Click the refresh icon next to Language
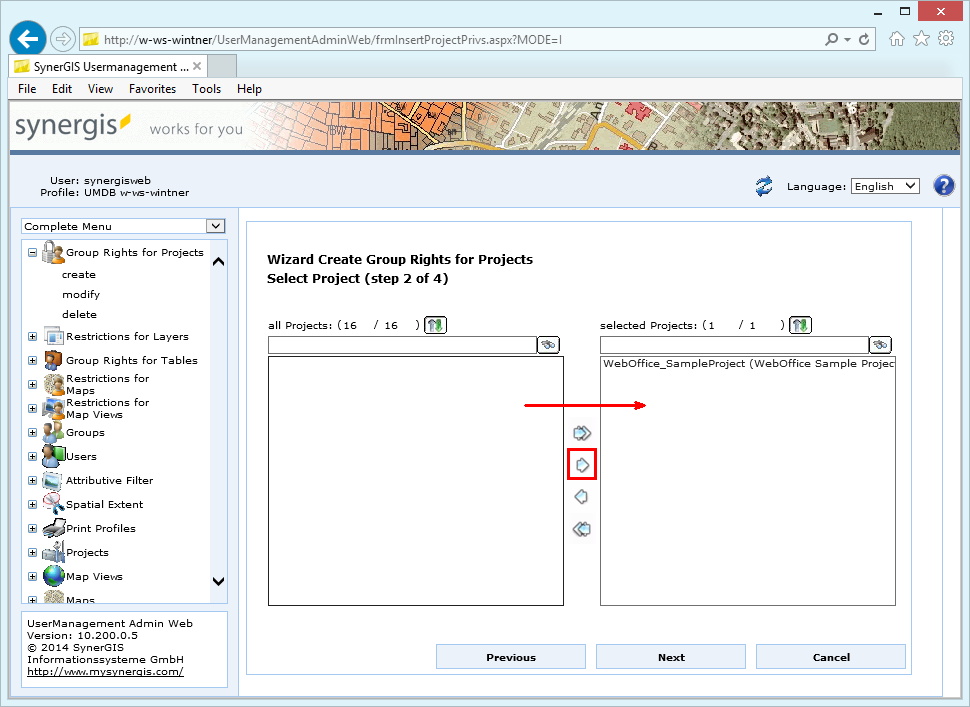970x707 pixels. pyautogui.click(x=764, y=186)
